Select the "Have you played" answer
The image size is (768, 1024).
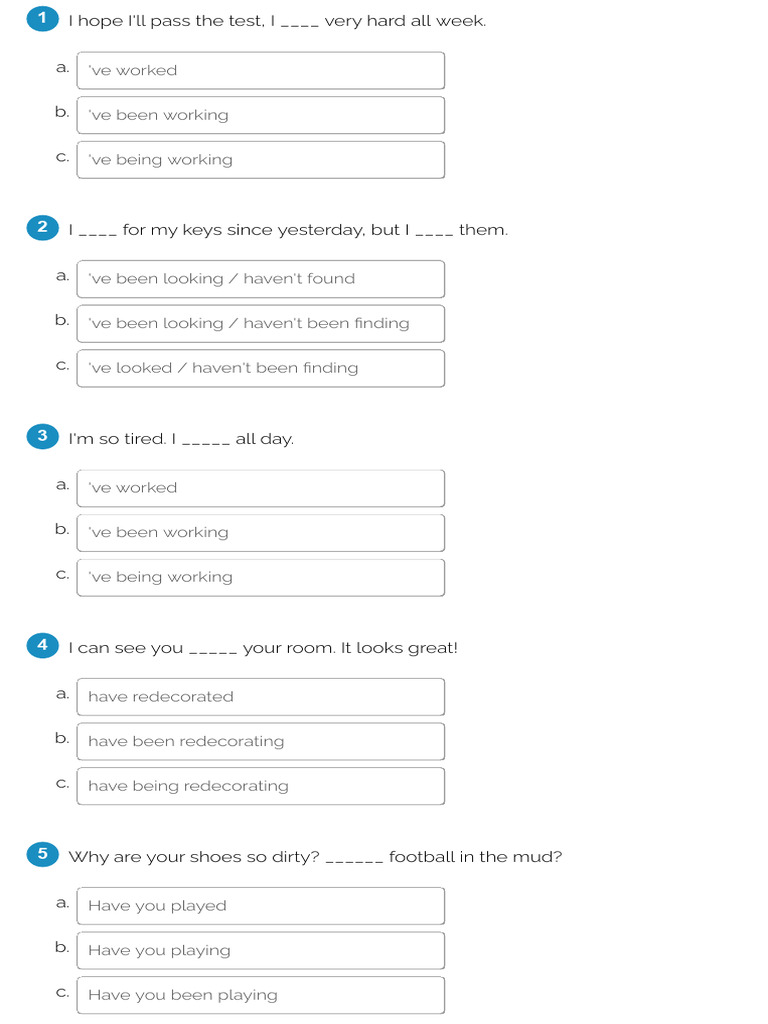tap(260, 906)
